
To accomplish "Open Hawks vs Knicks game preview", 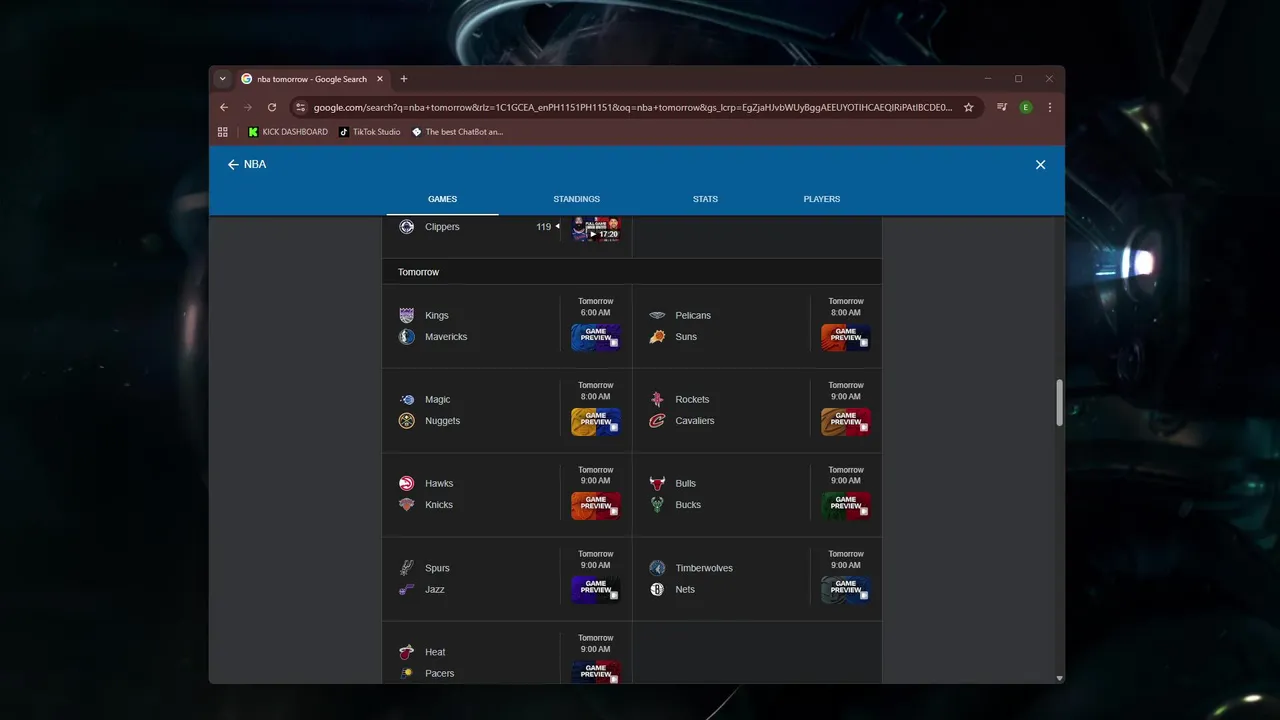I will (596, 505).
